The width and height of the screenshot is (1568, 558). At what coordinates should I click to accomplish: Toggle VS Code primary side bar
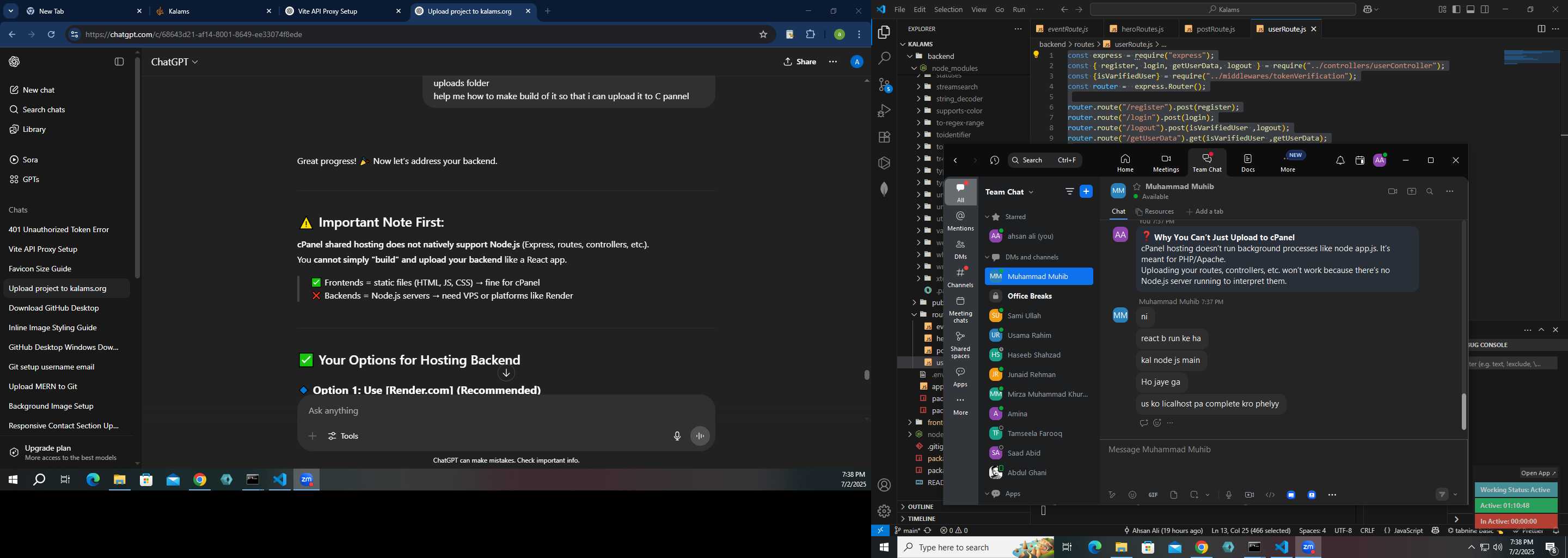[x=1456, y=10]
